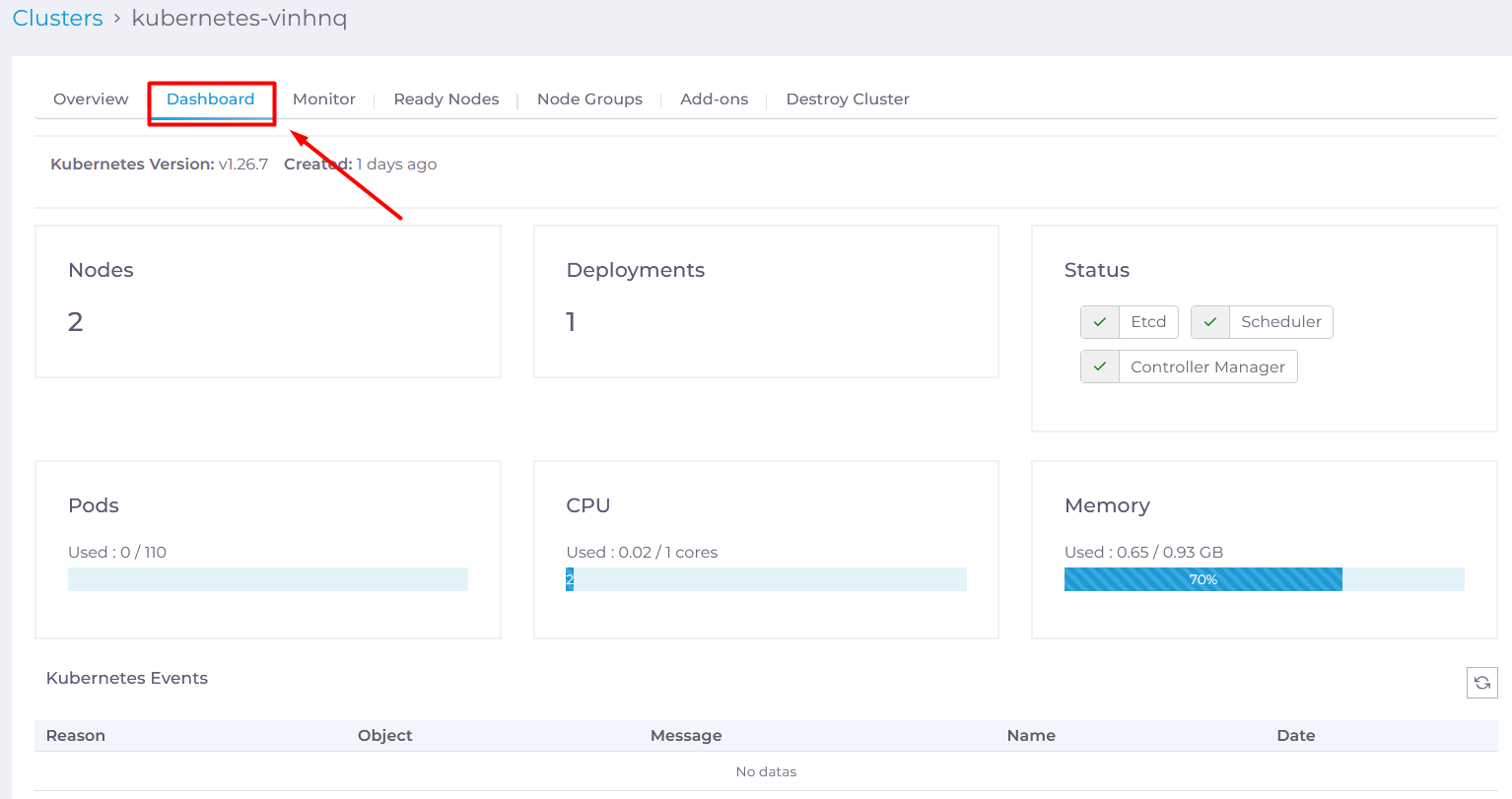
Task: Click the Name column header
Action: pyautogui.click(x=1031, y=735)
